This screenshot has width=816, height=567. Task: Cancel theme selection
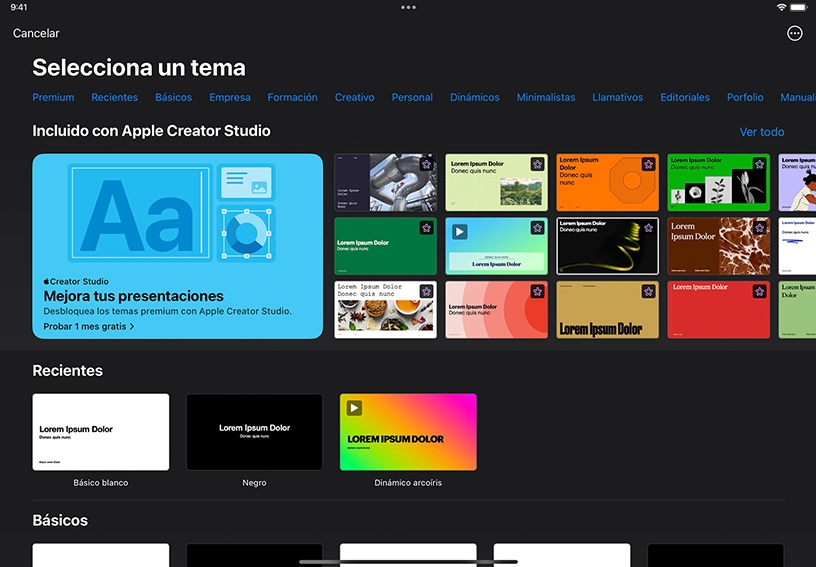pyautogui.click(x=36, y=33)
